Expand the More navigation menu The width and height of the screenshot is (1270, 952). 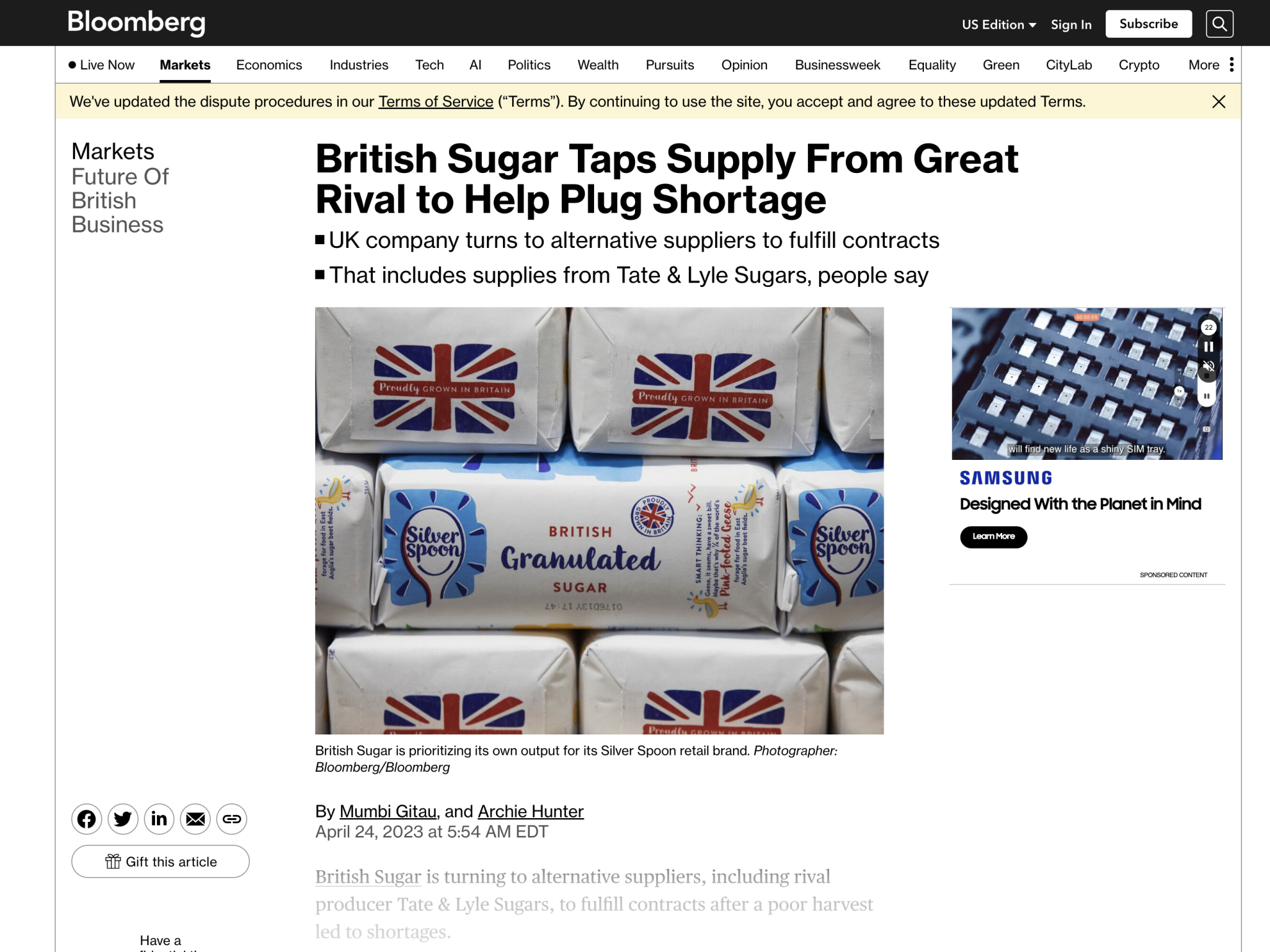(1204, 64)
